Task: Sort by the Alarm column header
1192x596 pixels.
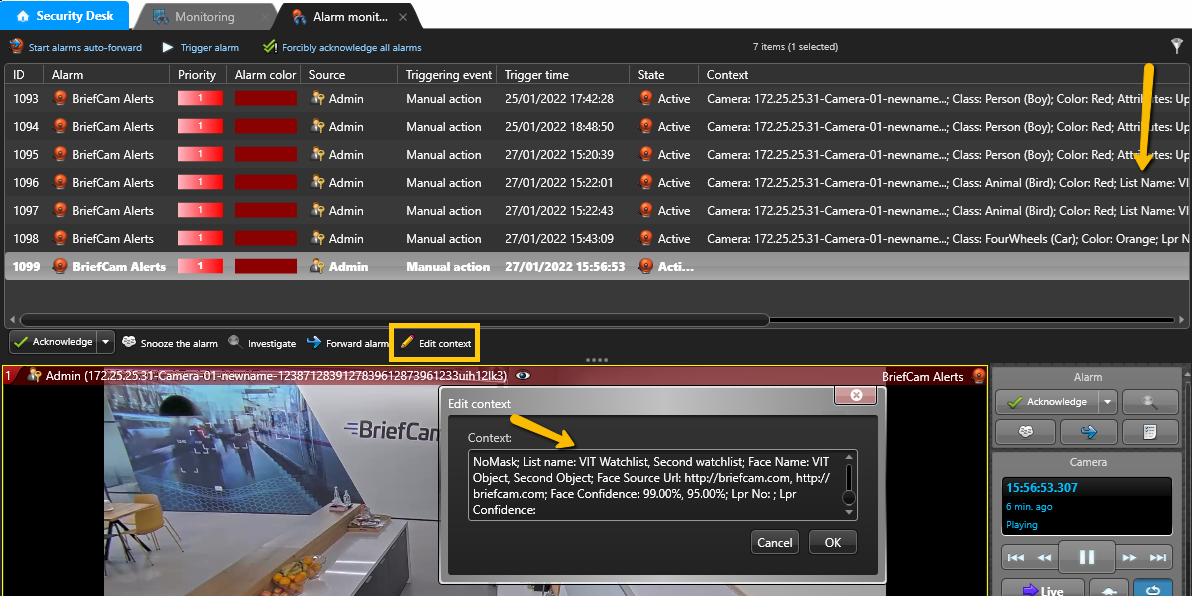Action: [x=106, y=74]
